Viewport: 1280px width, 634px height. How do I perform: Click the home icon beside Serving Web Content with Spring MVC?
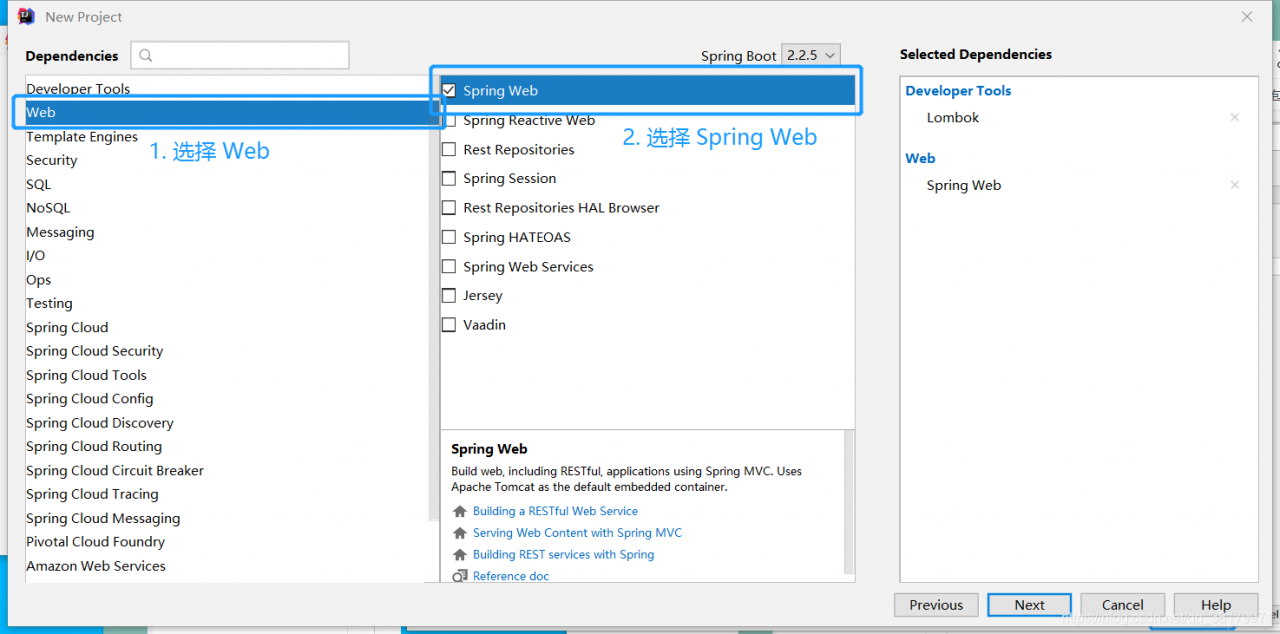tap(460, 533)
